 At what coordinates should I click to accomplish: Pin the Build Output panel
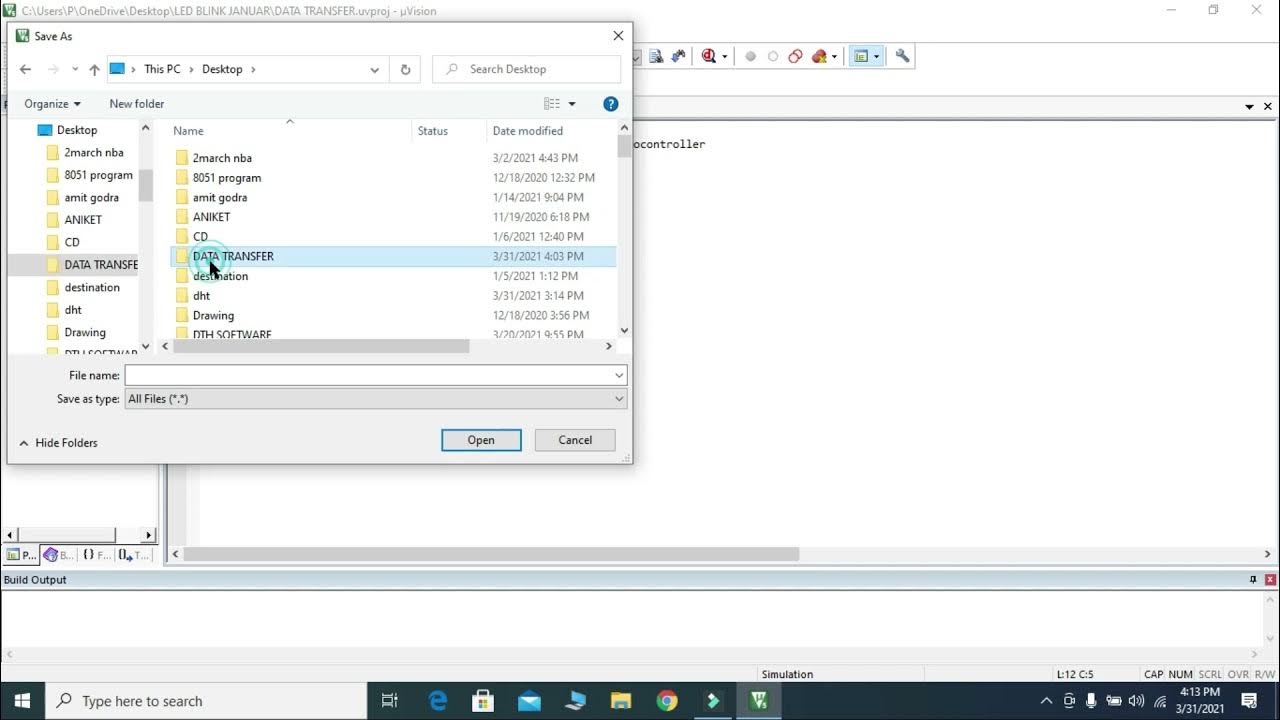tap(1253, 580)
